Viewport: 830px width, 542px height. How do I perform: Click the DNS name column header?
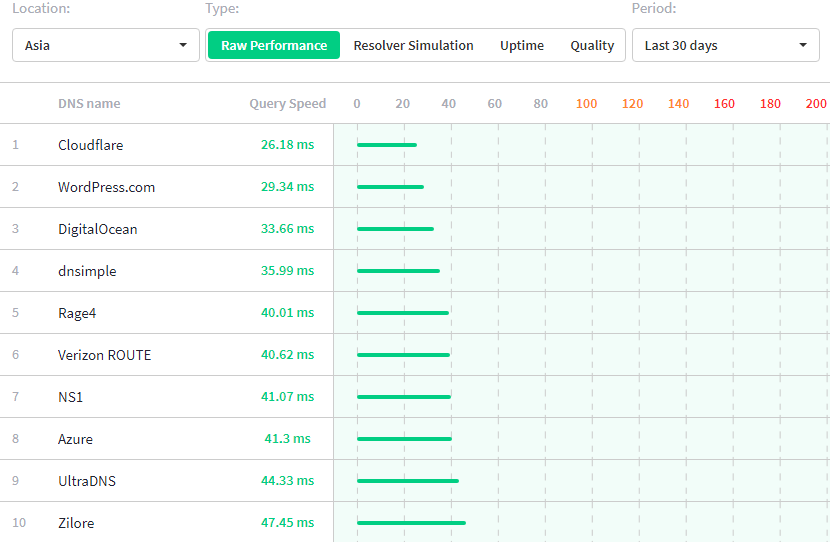click(x=89, y=104)
